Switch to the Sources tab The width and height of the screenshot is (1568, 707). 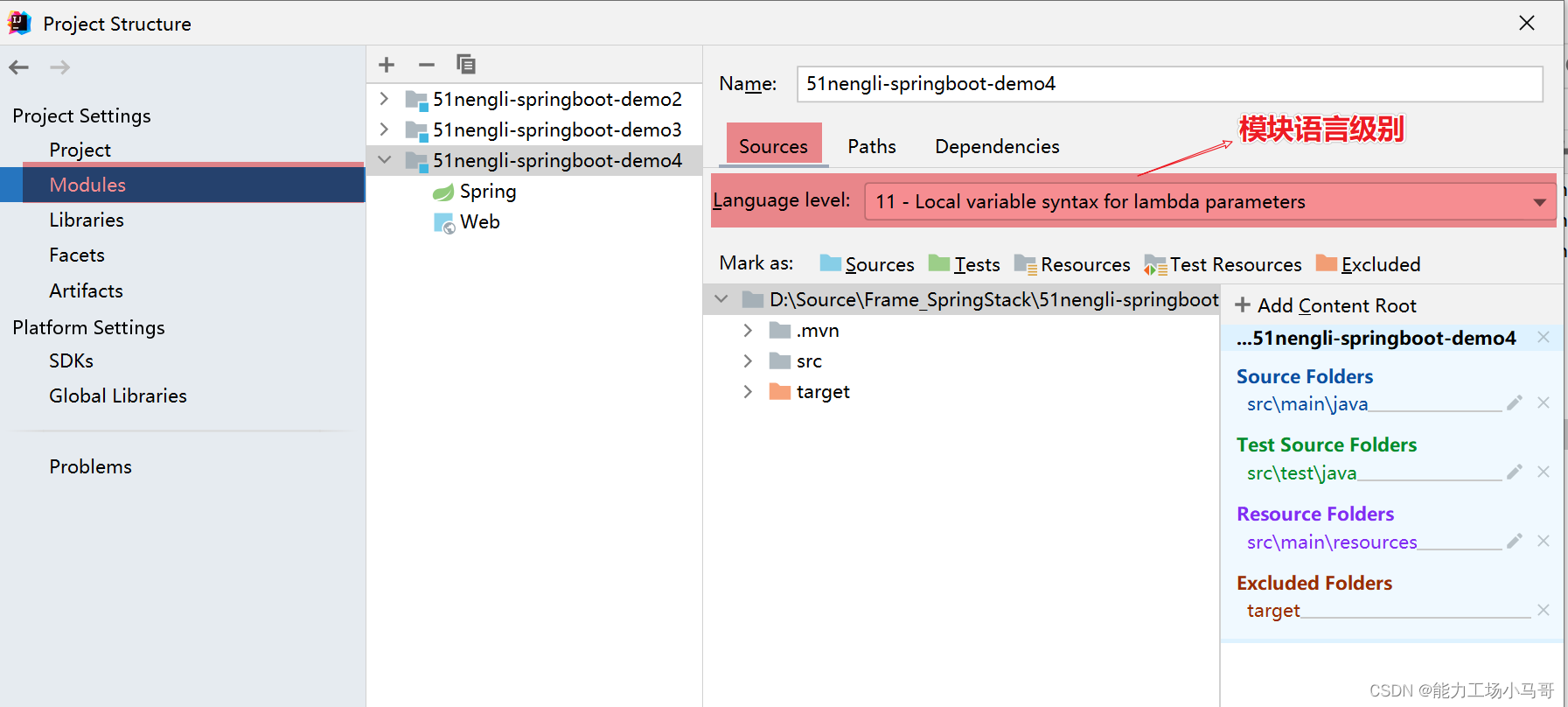point(773,146)
